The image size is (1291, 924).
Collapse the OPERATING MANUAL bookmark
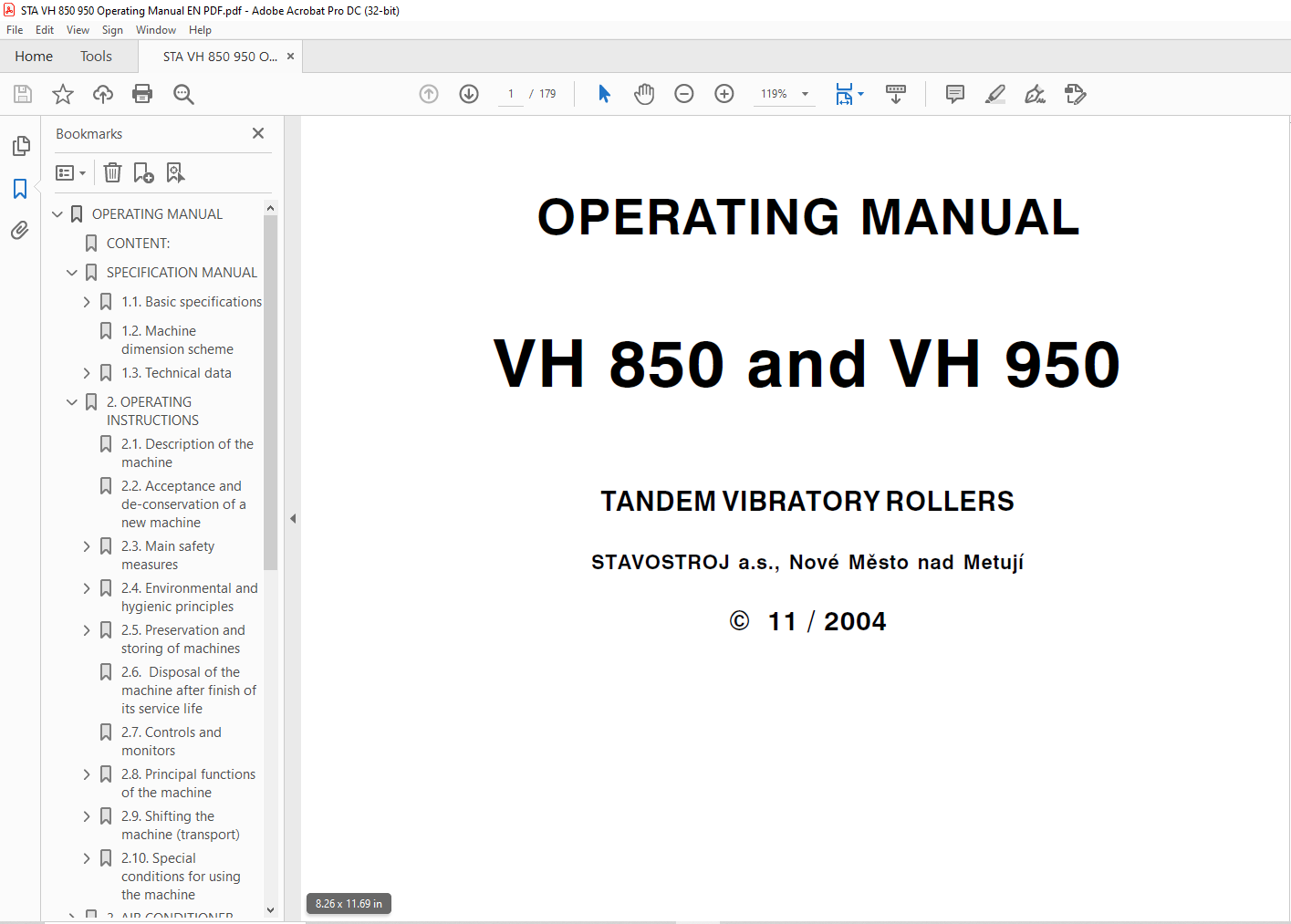(x=57, y=214)
